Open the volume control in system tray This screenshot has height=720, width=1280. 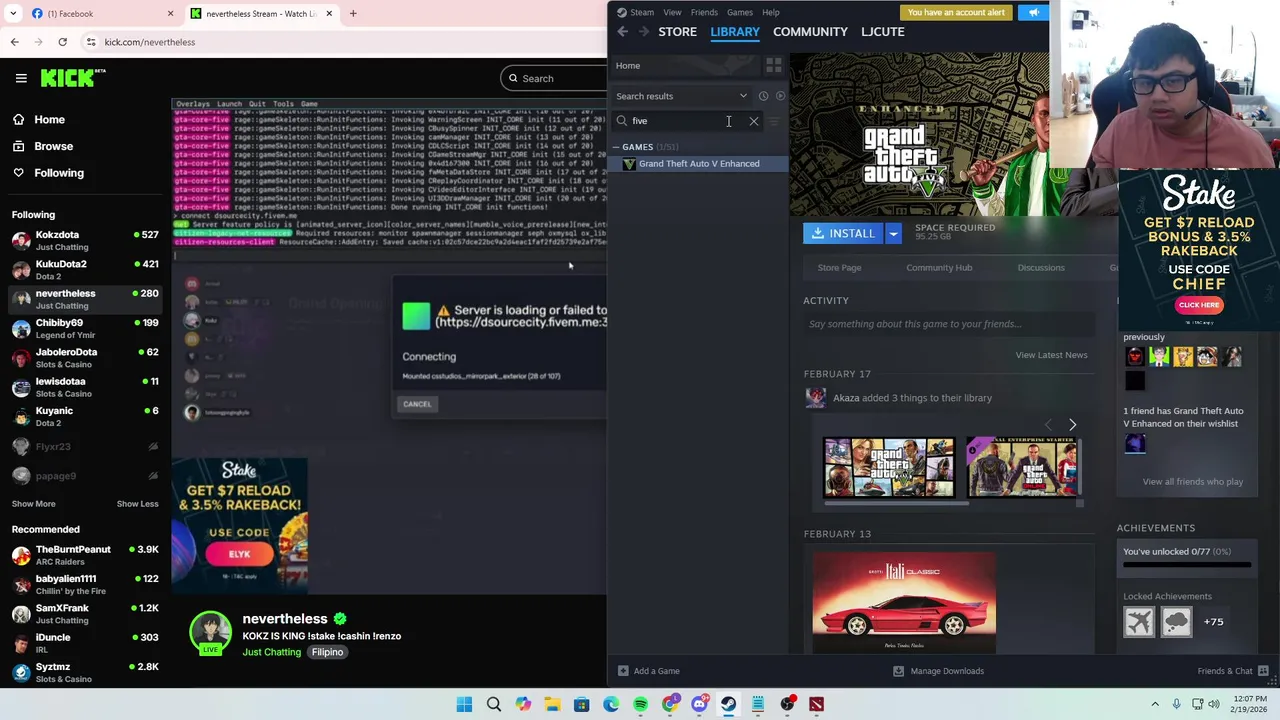1215,704
